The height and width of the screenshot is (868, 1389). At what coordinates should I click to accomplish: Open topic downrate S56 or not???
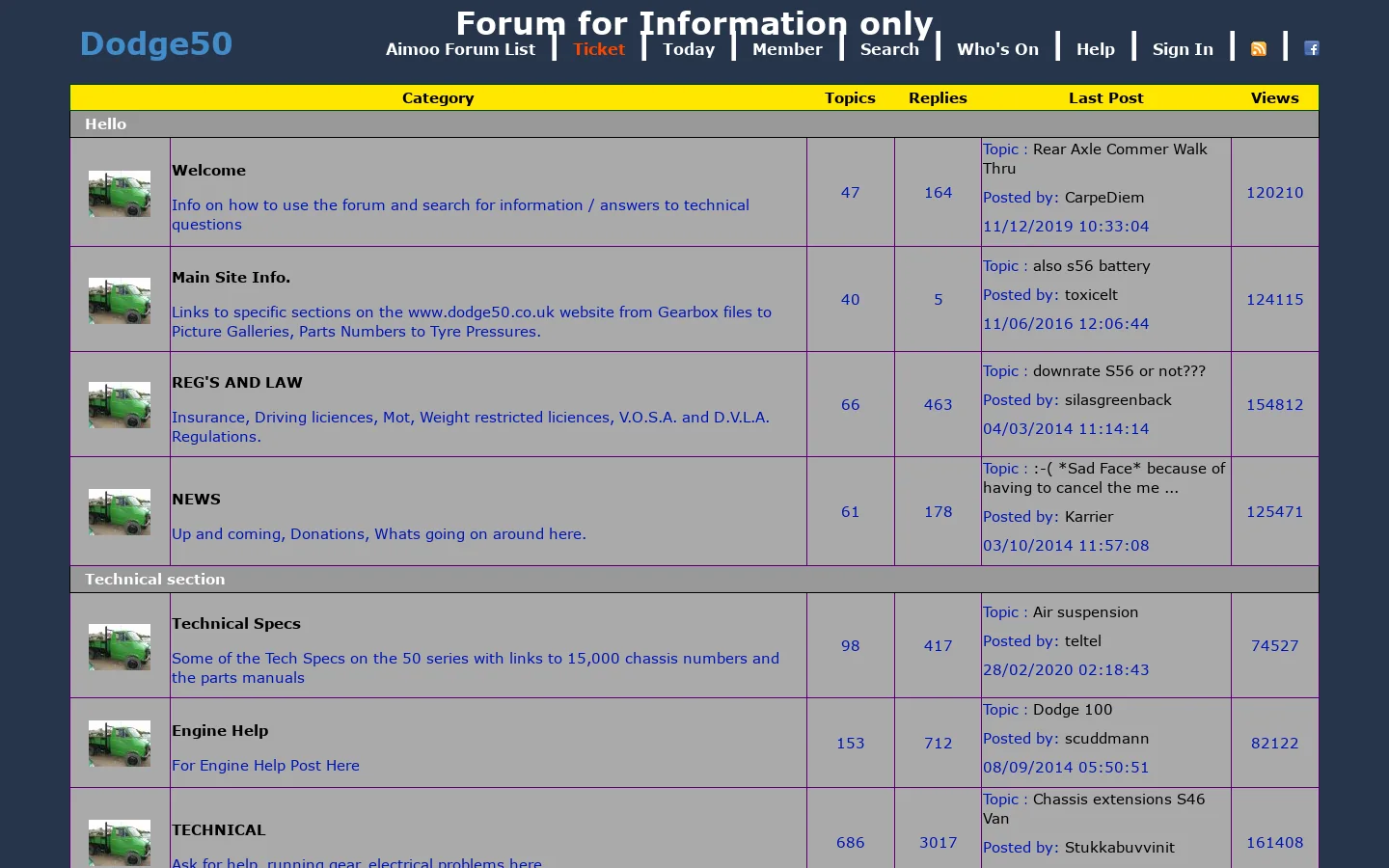tap(1119, 371)
